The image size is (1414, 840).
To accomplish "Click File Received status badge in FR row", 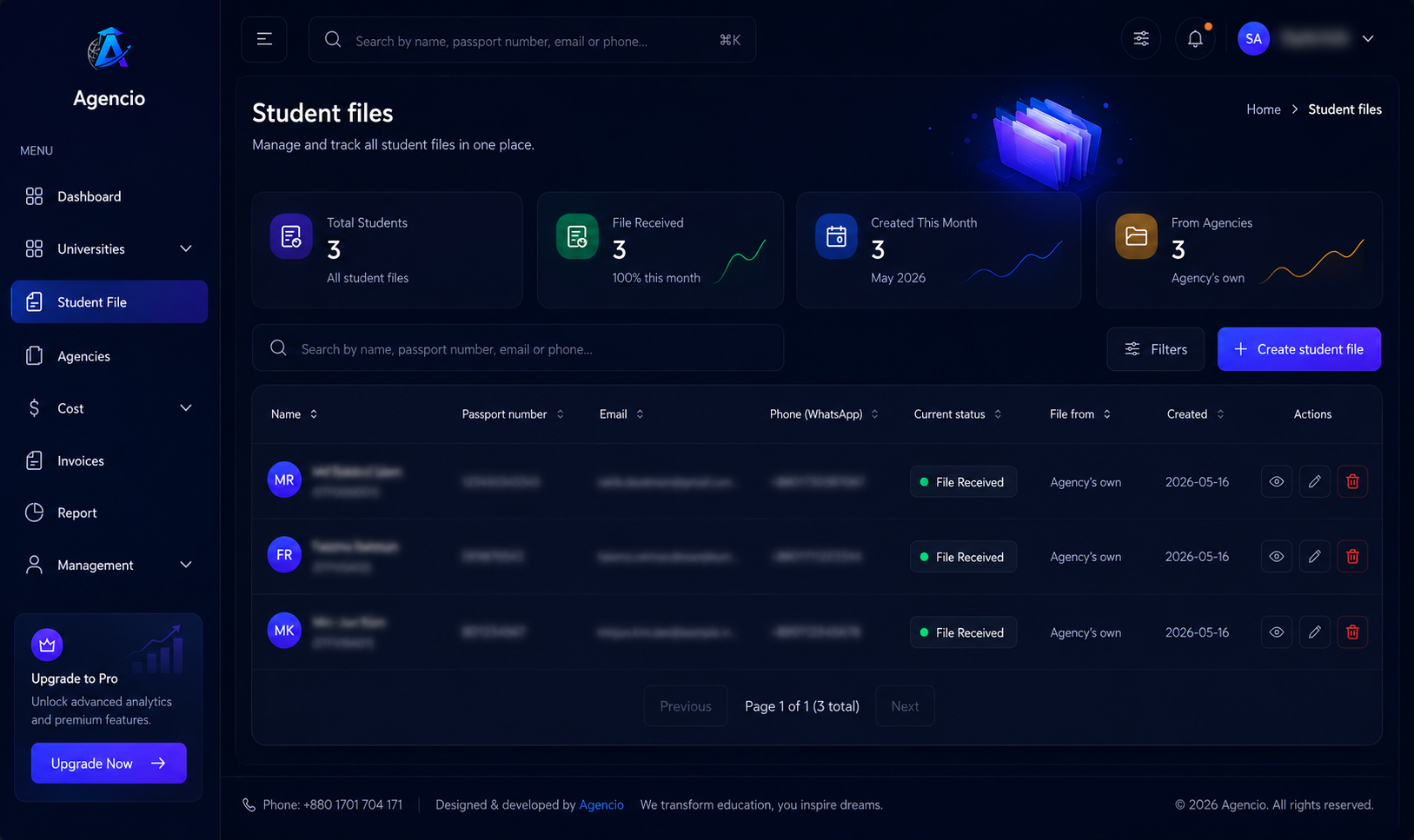I will click(963, 557).
